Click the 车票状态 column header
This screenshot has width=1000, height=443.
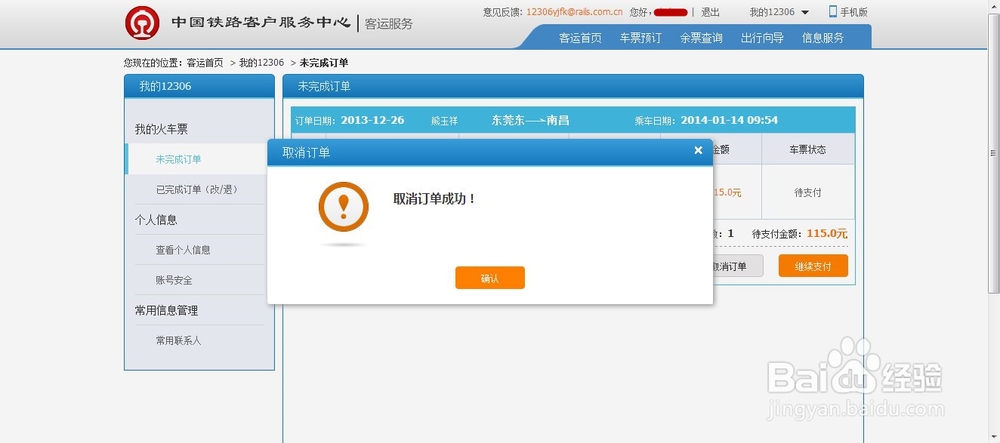808,149
